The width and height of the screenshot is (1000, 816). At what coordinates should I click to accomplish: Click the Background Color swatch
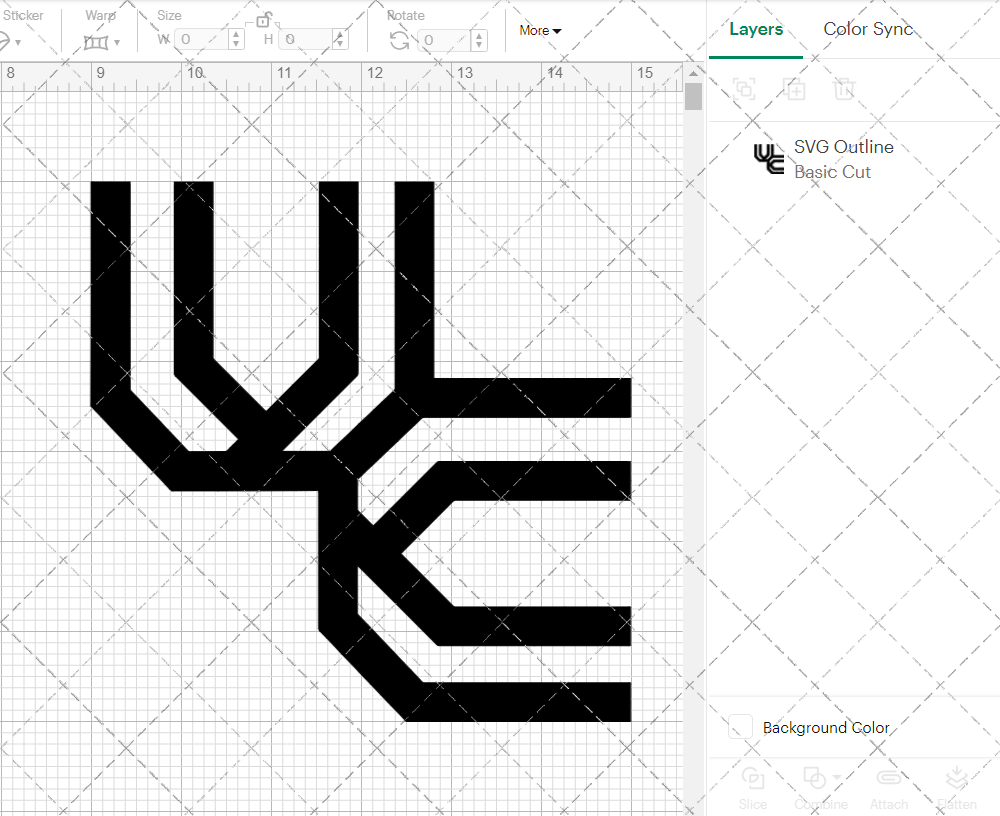(x=741, y=727)
